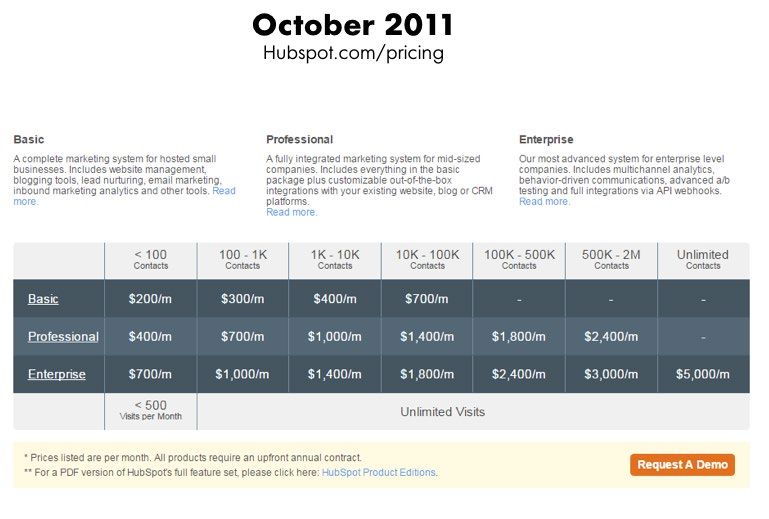The image size is (769, 519).
Task: Select Enterprise $3,000/m price cell
Action: click(611, 374)
